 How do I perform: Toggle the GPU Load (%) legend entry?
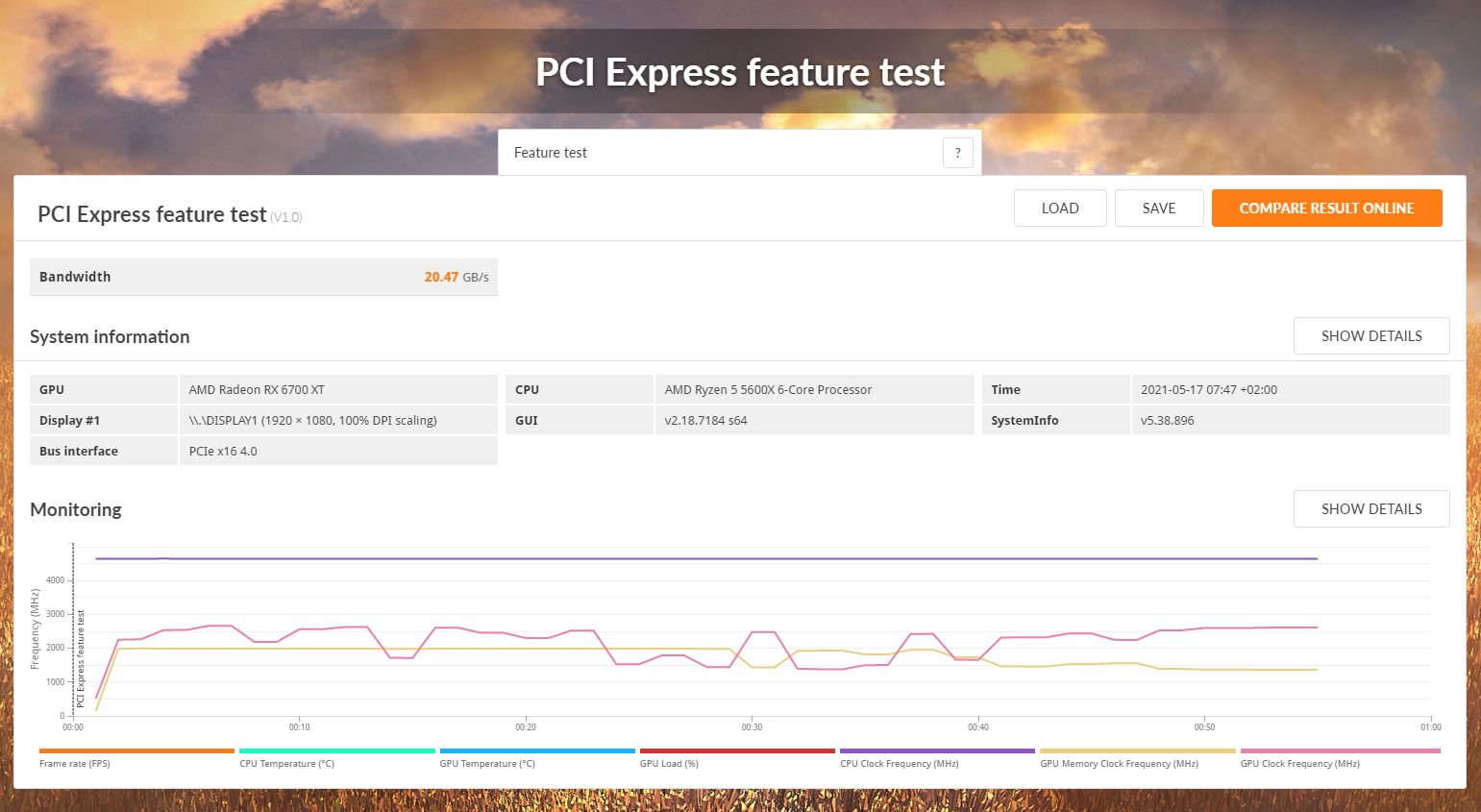click(736, 757)
